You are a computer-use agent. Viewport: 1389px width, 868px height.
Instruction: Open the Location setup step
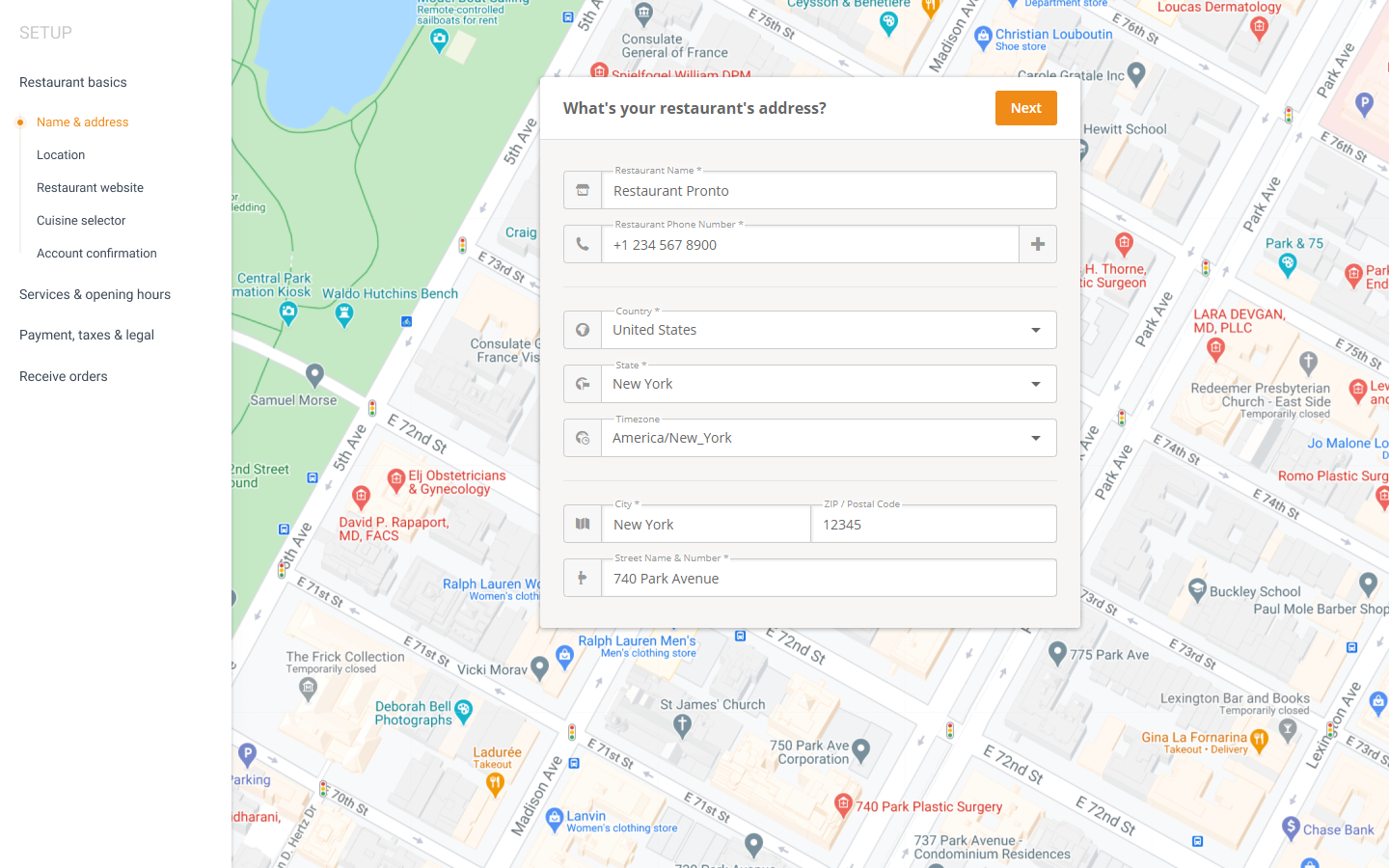(x=61, y=154)
